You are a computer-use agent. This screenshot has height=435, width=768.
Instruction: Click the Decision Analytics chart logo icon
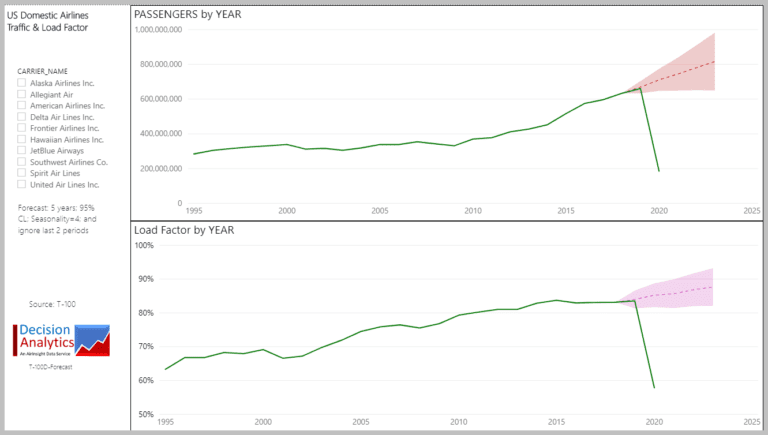(x=92, y=340)
